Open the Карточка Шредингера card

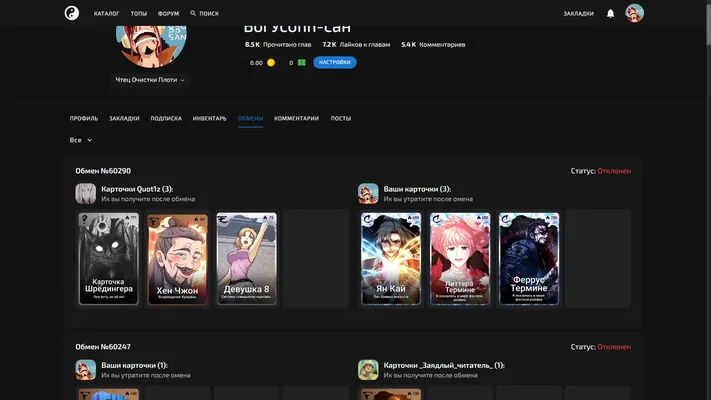[x=108, y=259]
